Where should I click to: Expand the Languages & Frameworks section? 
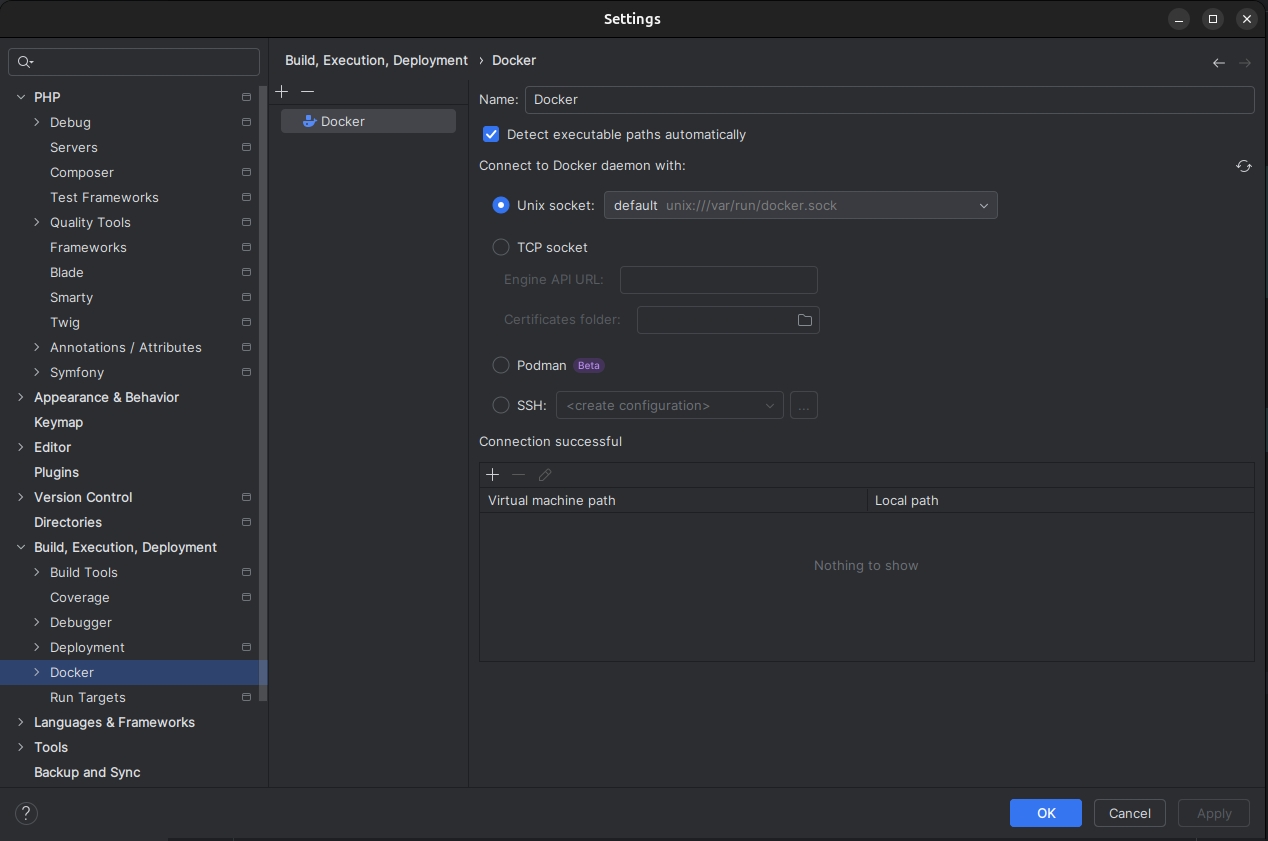coord(21,722)
